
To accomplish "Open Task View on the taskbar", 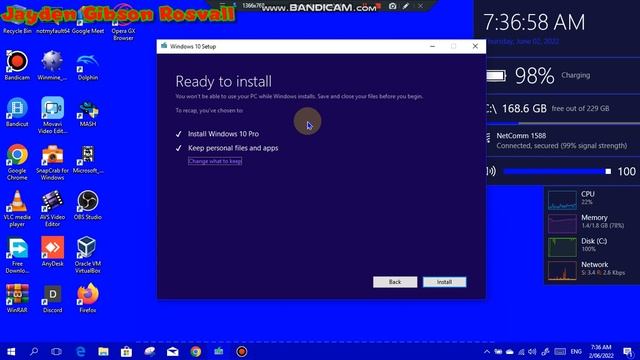I will 56,351.
